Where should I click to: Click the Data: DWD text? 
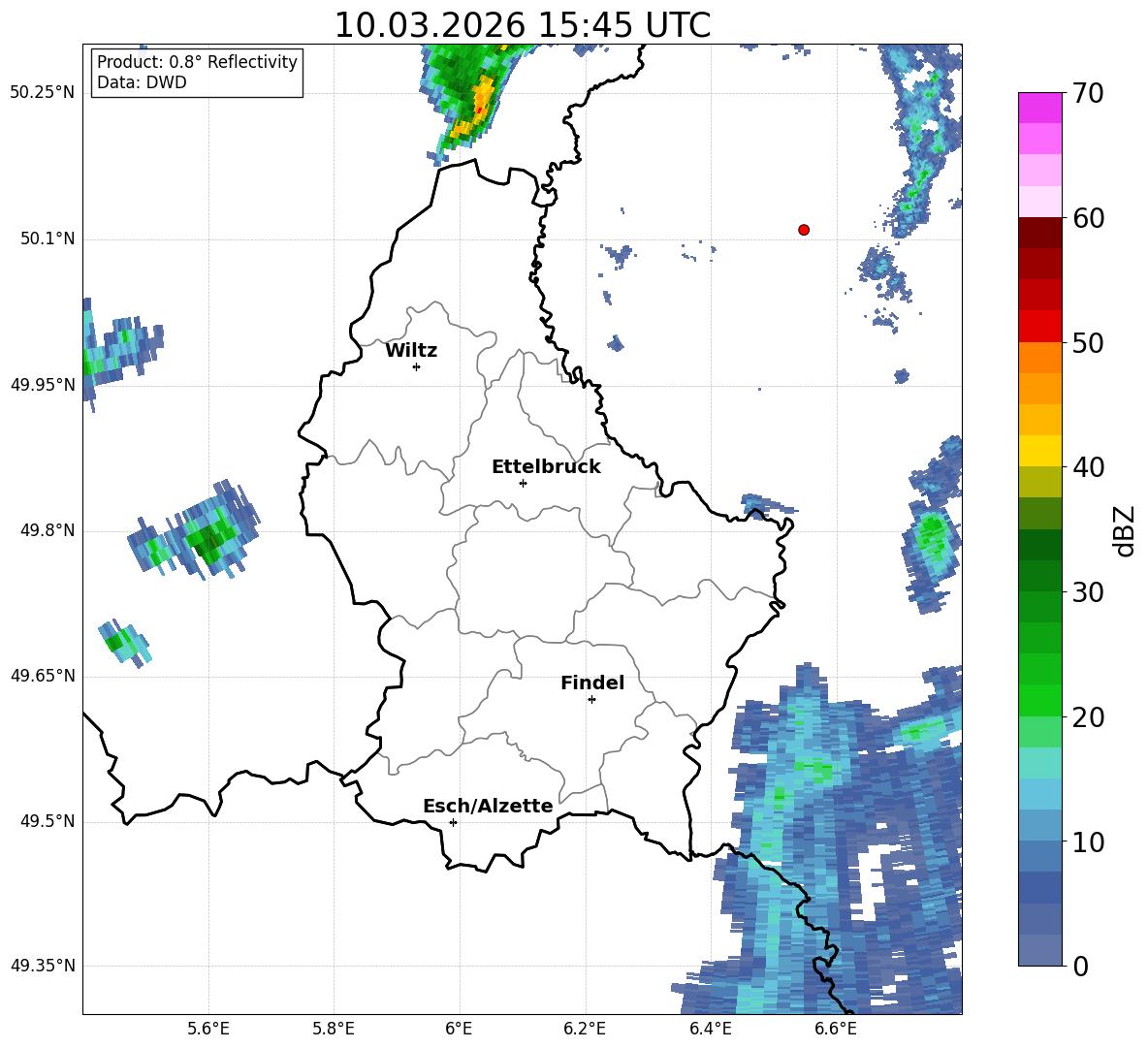pos(142,82)
